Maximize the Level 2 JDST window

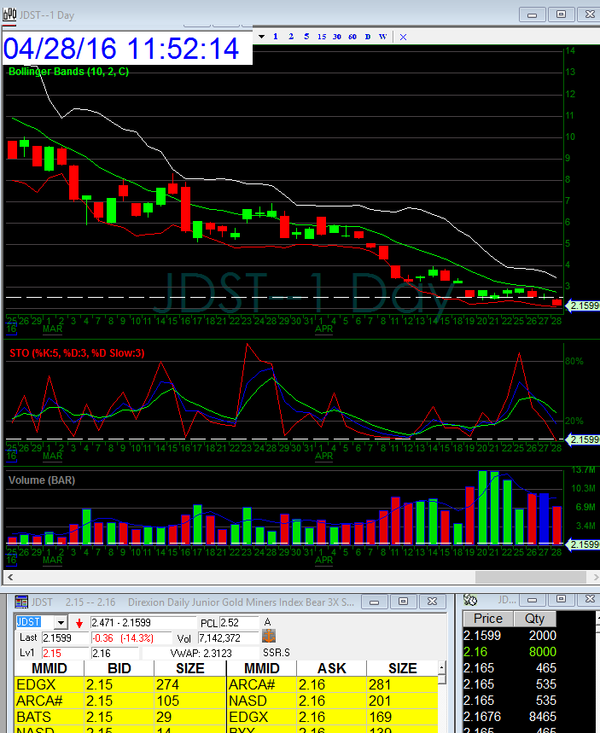click(403, 601)
